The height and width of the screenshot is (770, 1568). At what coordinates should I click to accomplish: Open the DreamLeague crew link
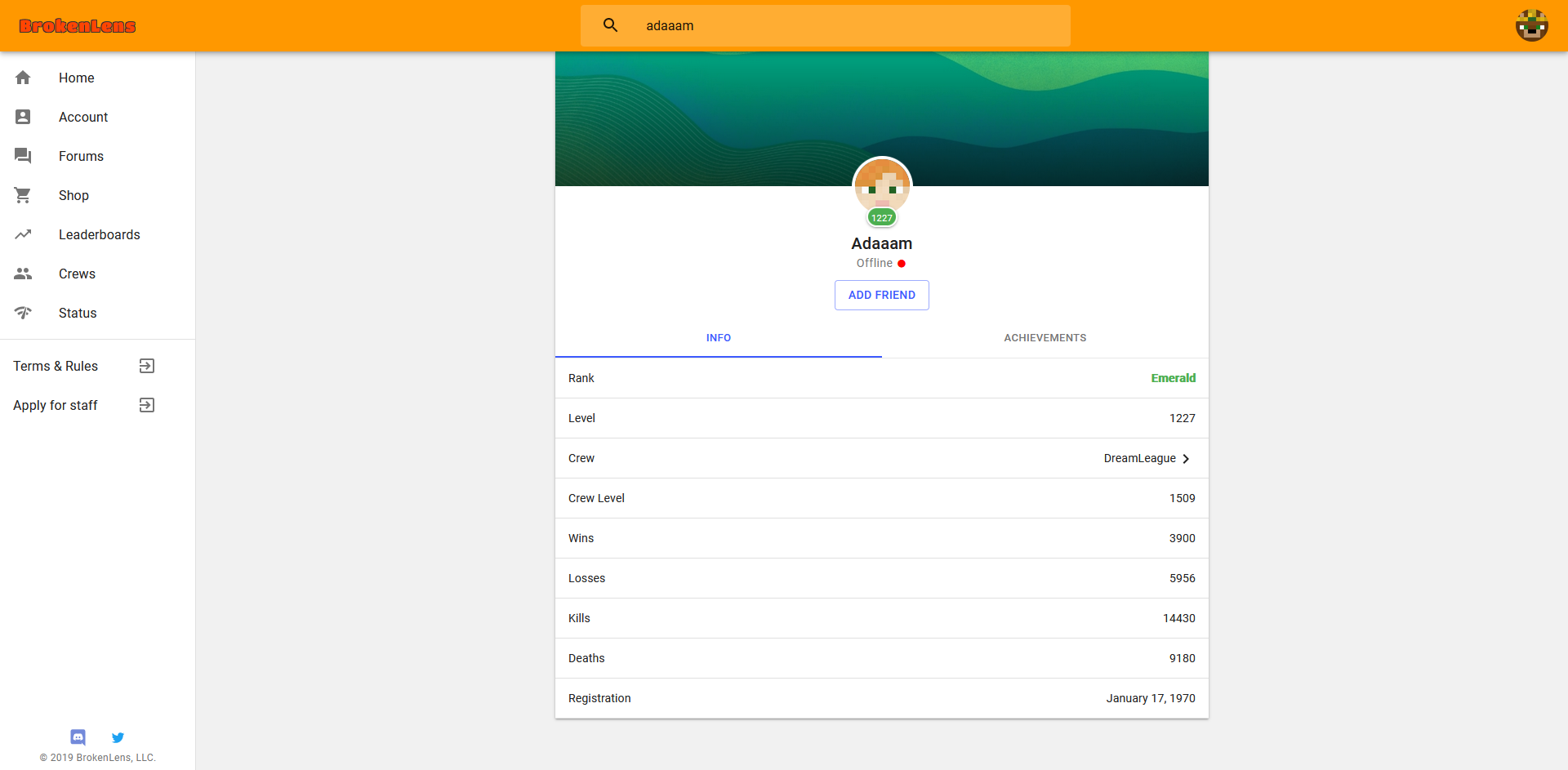(1139, 458)
